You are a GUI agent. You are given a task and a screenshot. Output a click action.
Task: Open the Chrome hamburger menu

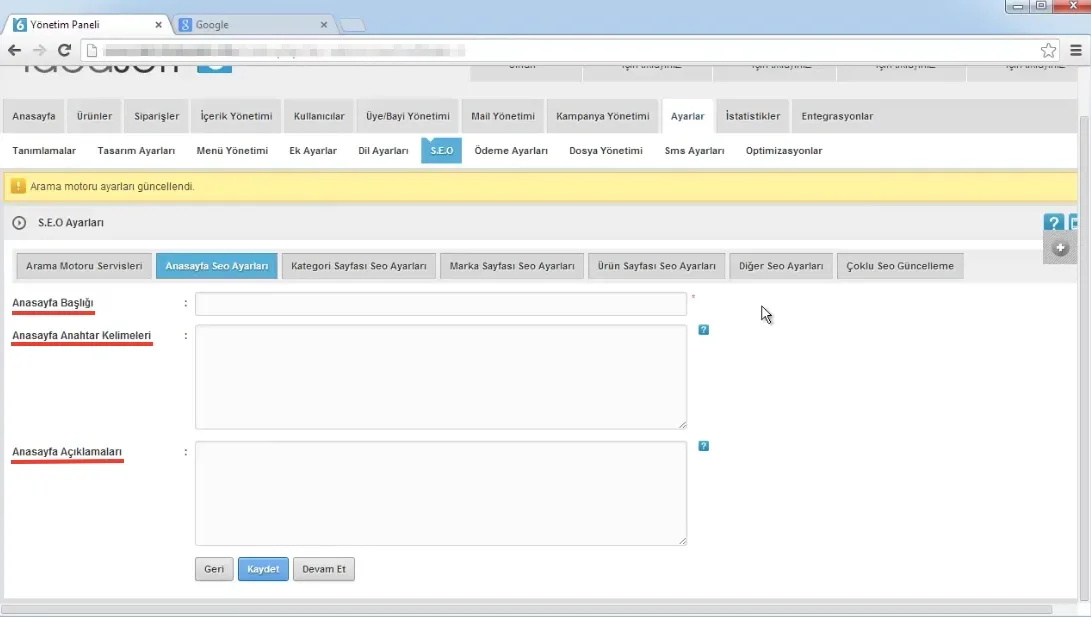(x=1076, y=50)
